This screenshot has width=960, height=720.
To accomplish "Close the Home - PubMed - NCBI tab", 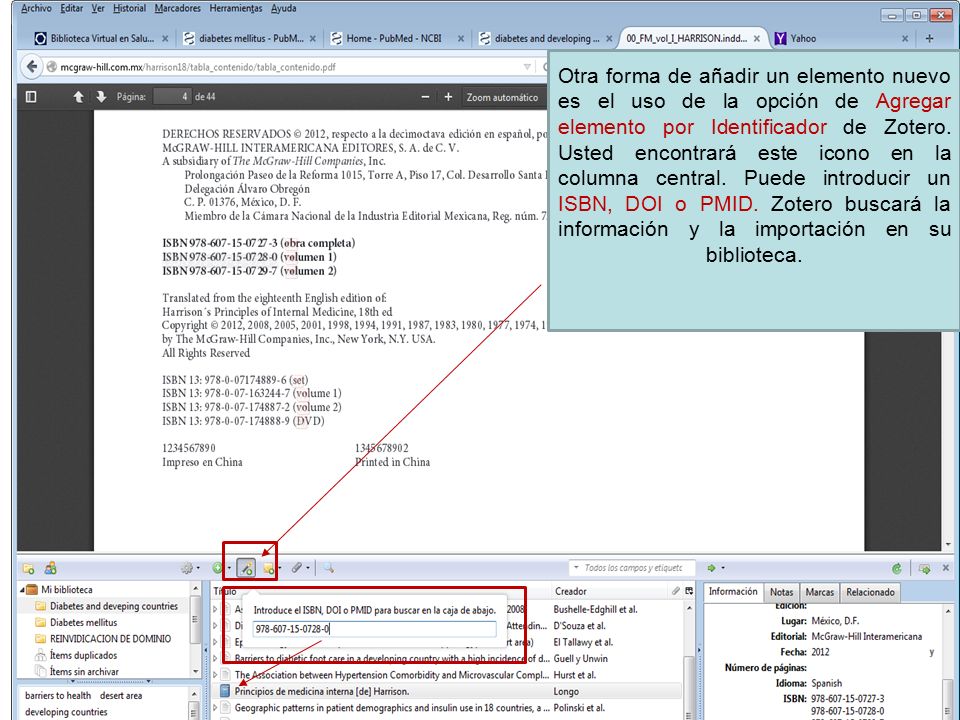I will (x=460, y=39).
